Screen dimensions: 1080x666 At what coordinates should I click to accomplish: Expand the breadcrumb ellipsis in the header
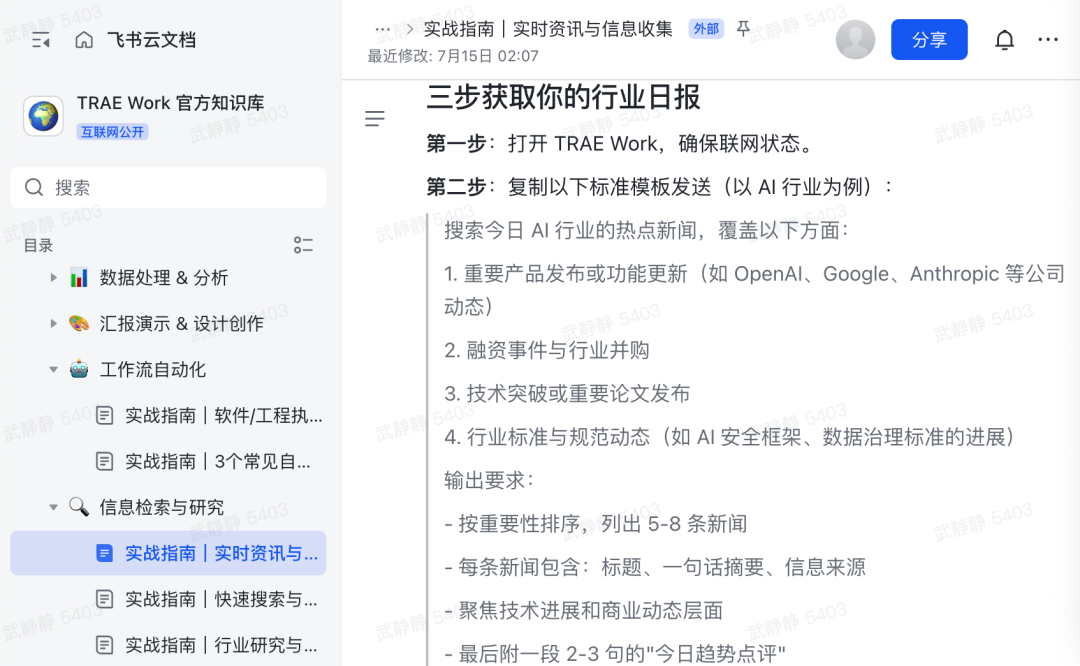382,29
